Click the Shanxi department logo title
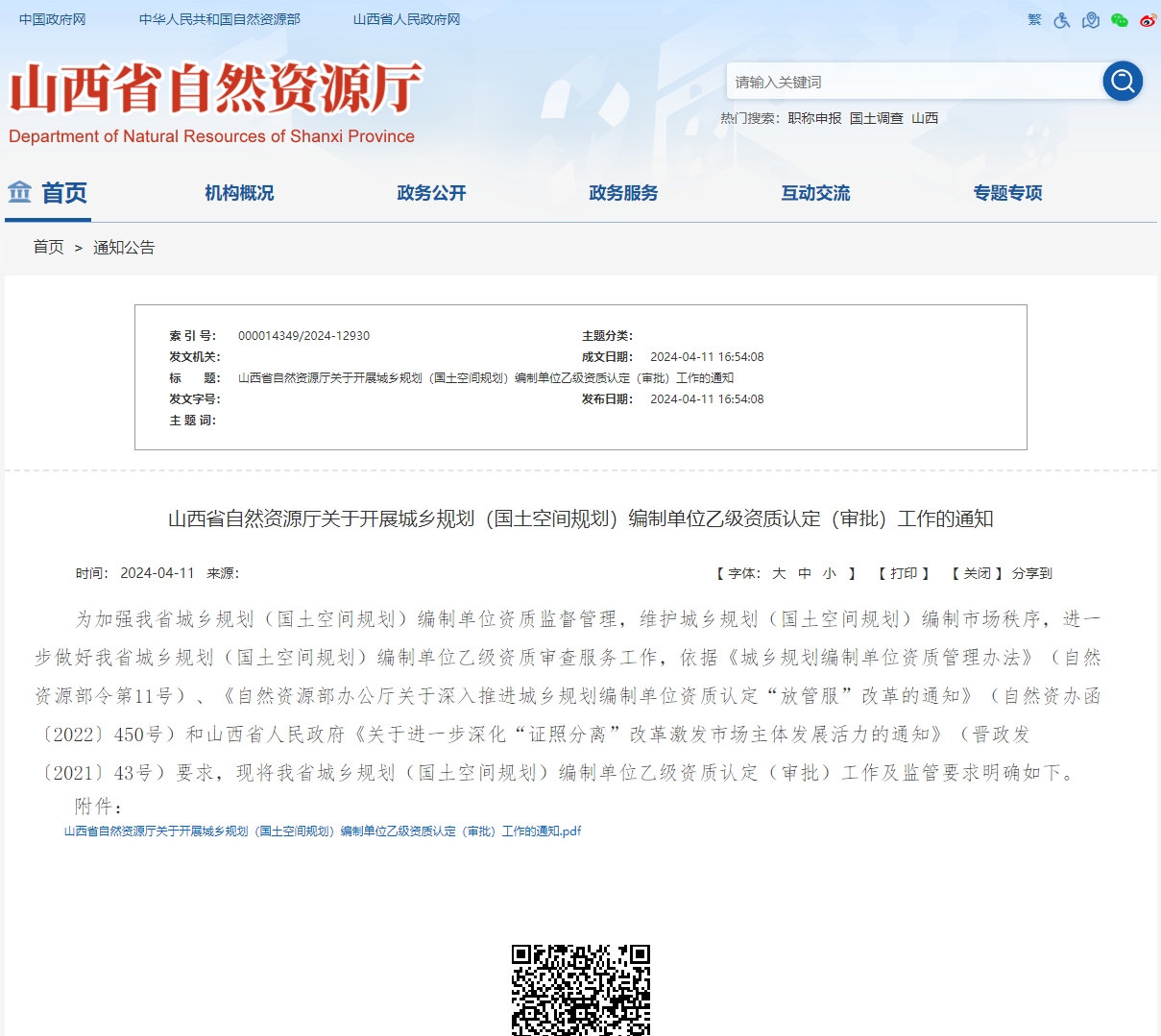Screen dimensions: 1161x1036 click(215, 91)
